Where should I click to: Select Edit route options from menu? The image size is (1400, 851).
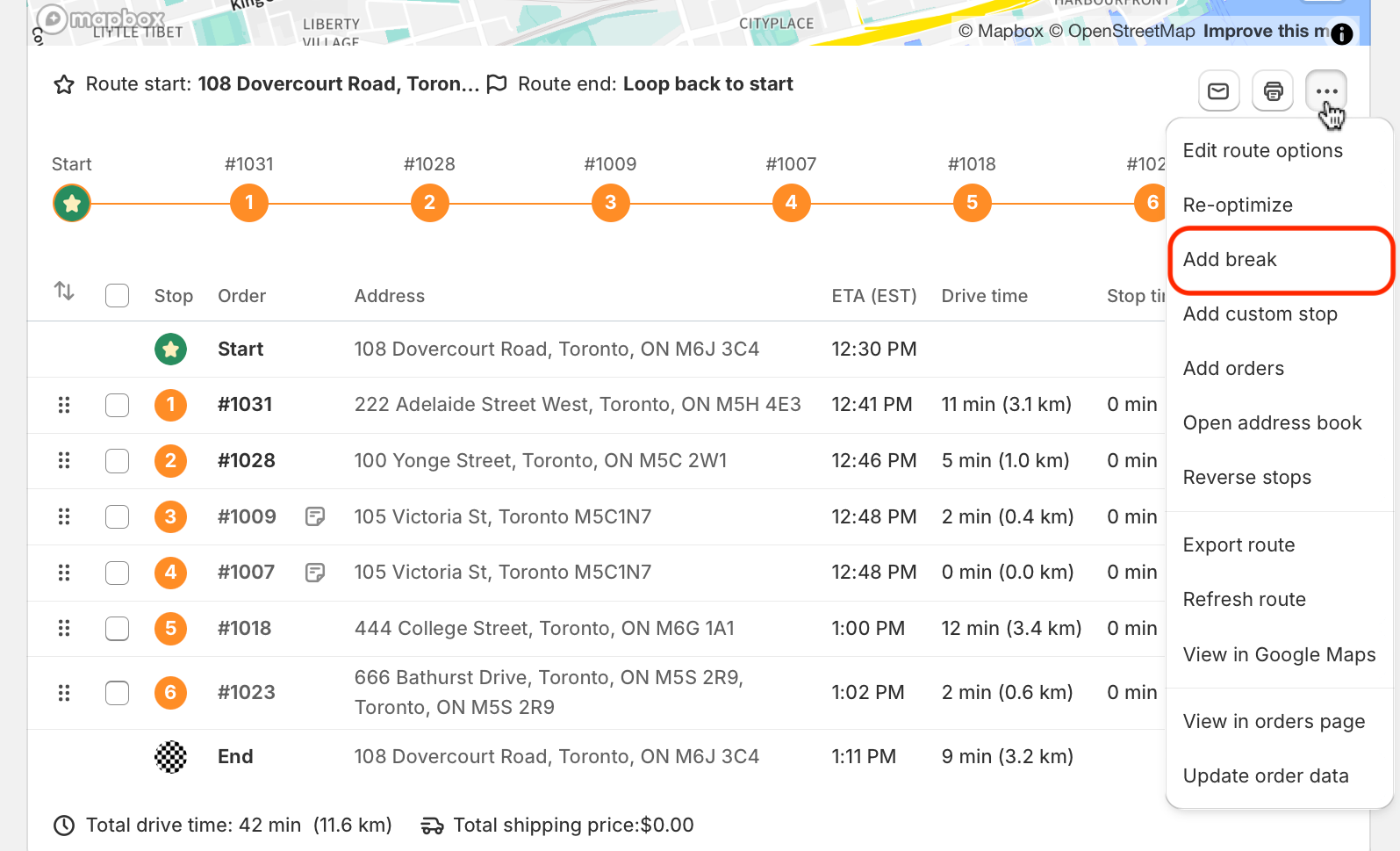(1280, 151)
